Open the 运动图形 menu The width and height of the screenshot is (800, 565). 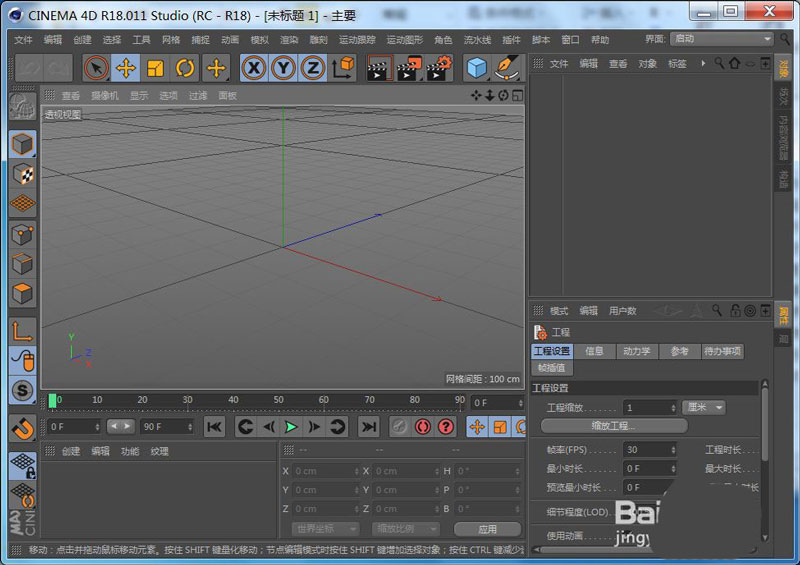tap(405, 40)
